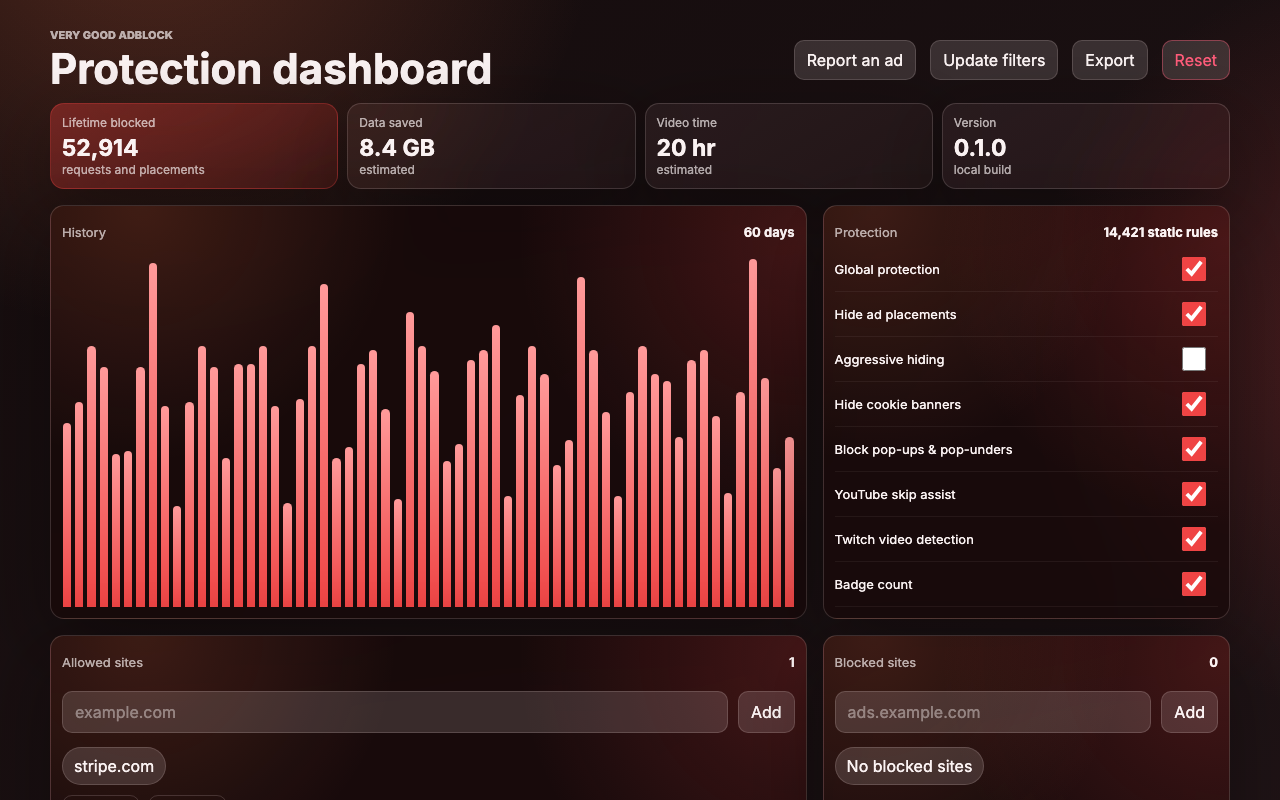This screenshot has height=800, width=1280.
Task: Click the Blocked sites heading
Action: 875,662
